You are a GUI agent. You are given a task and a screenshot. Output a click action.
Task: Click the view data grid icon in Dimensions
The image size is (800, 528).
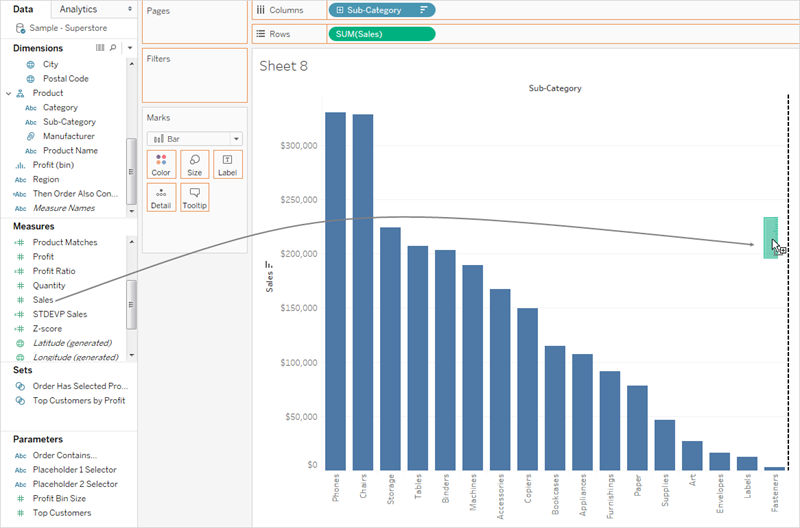pos(100,47)
